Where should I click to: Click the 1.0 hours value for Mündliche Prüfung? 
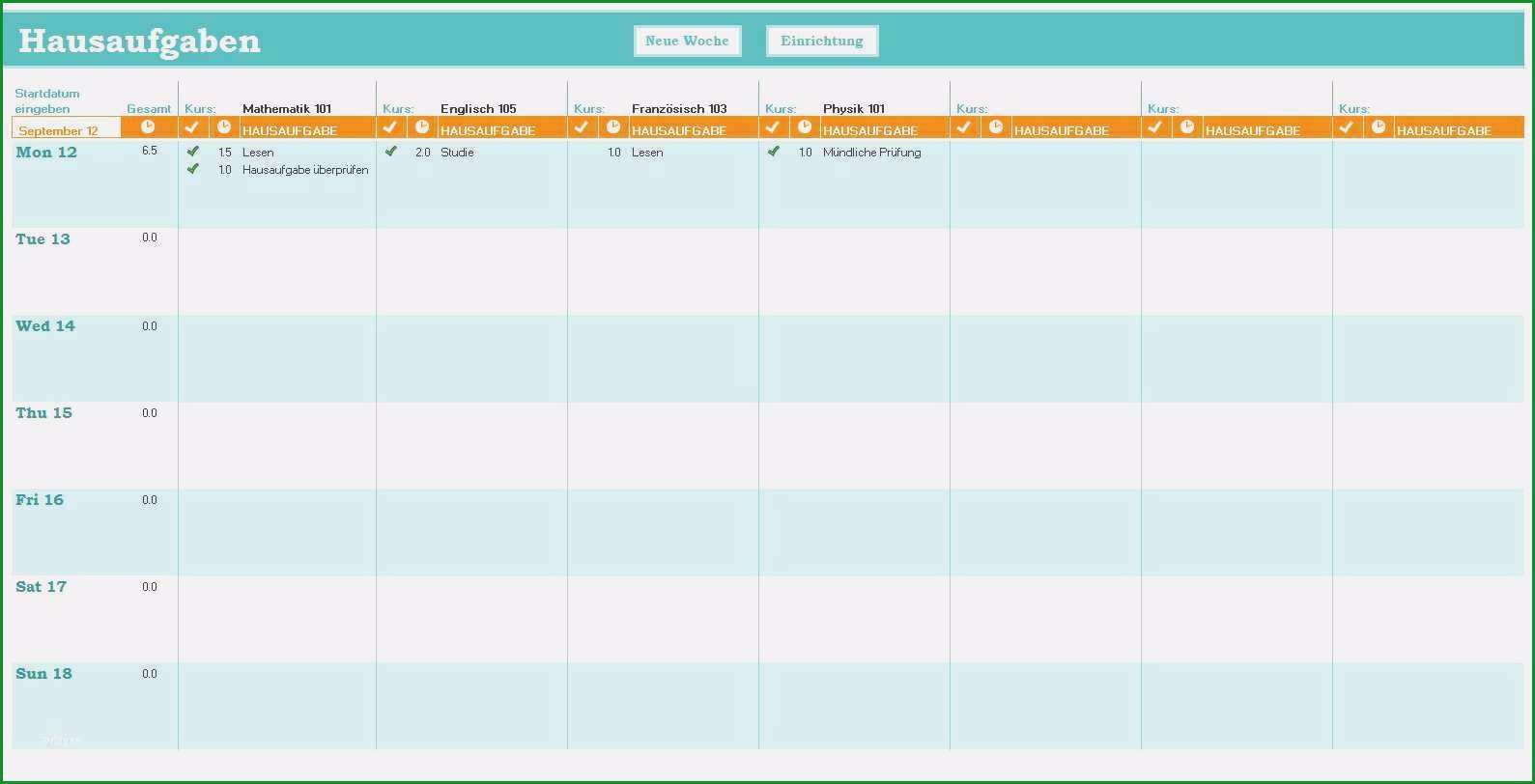(x=806, y=153)
